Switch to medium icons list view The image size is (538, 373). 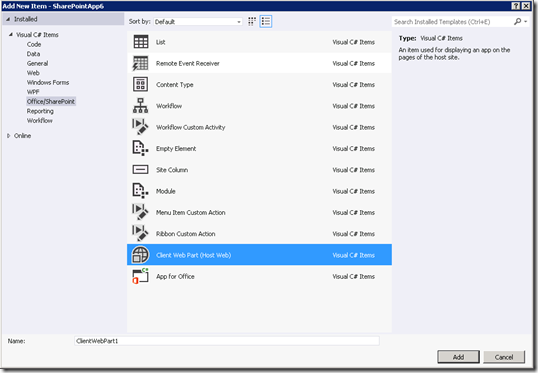(266, 21)
